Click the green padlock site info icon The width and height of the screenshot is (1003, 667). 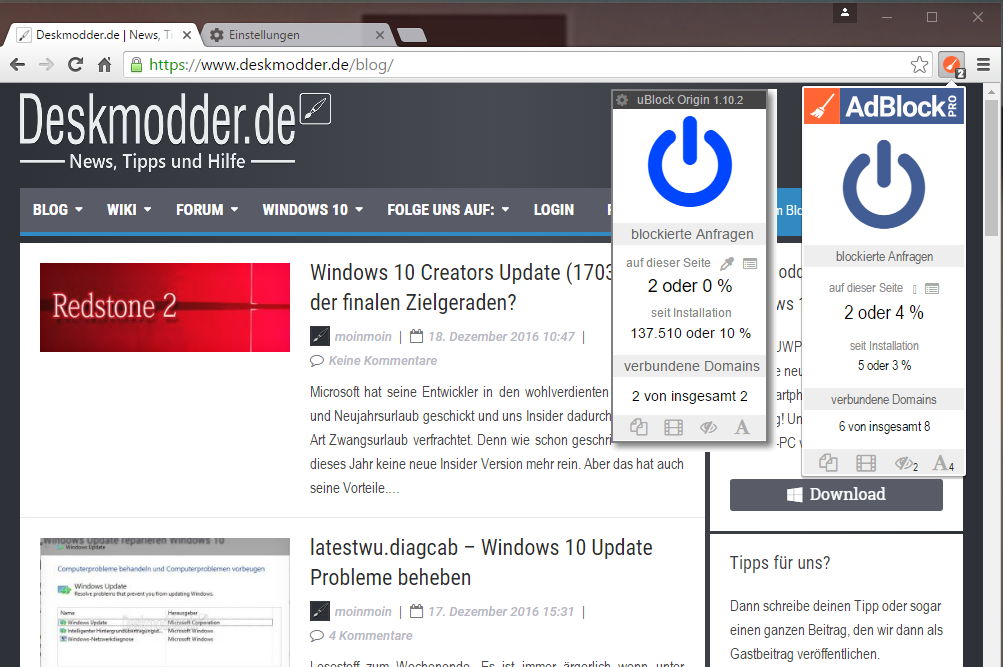pos(136,65)
